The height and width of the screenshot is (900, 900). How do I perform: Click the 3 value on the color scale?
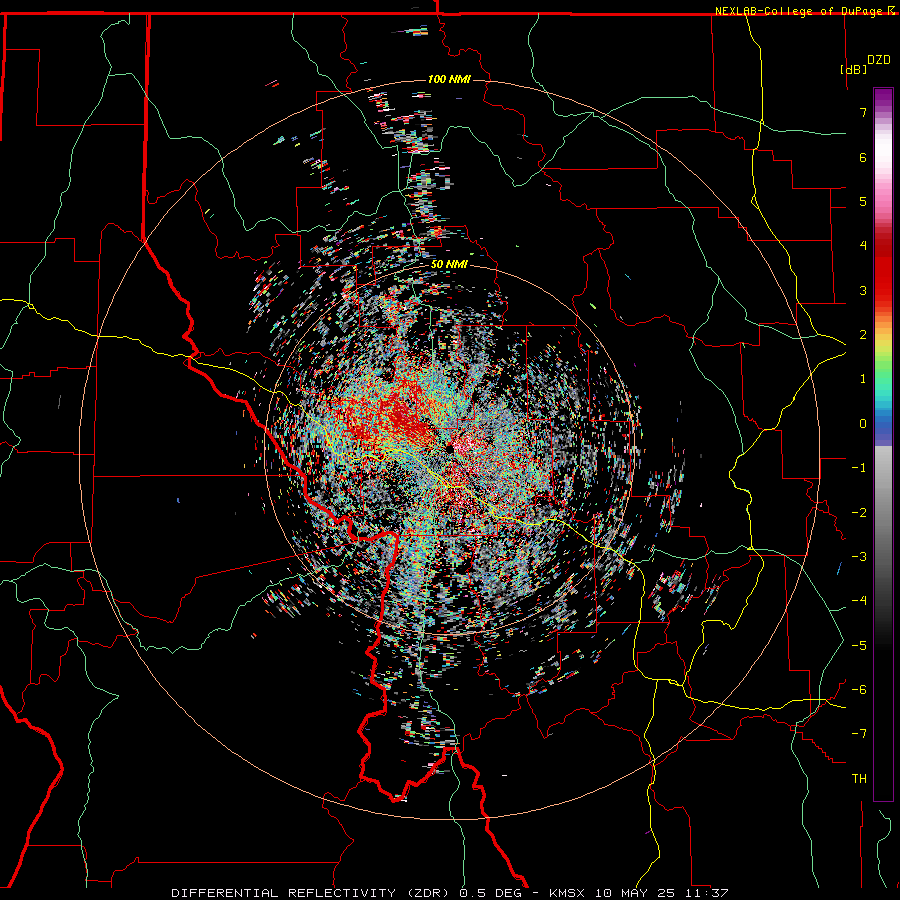point(863,290)
